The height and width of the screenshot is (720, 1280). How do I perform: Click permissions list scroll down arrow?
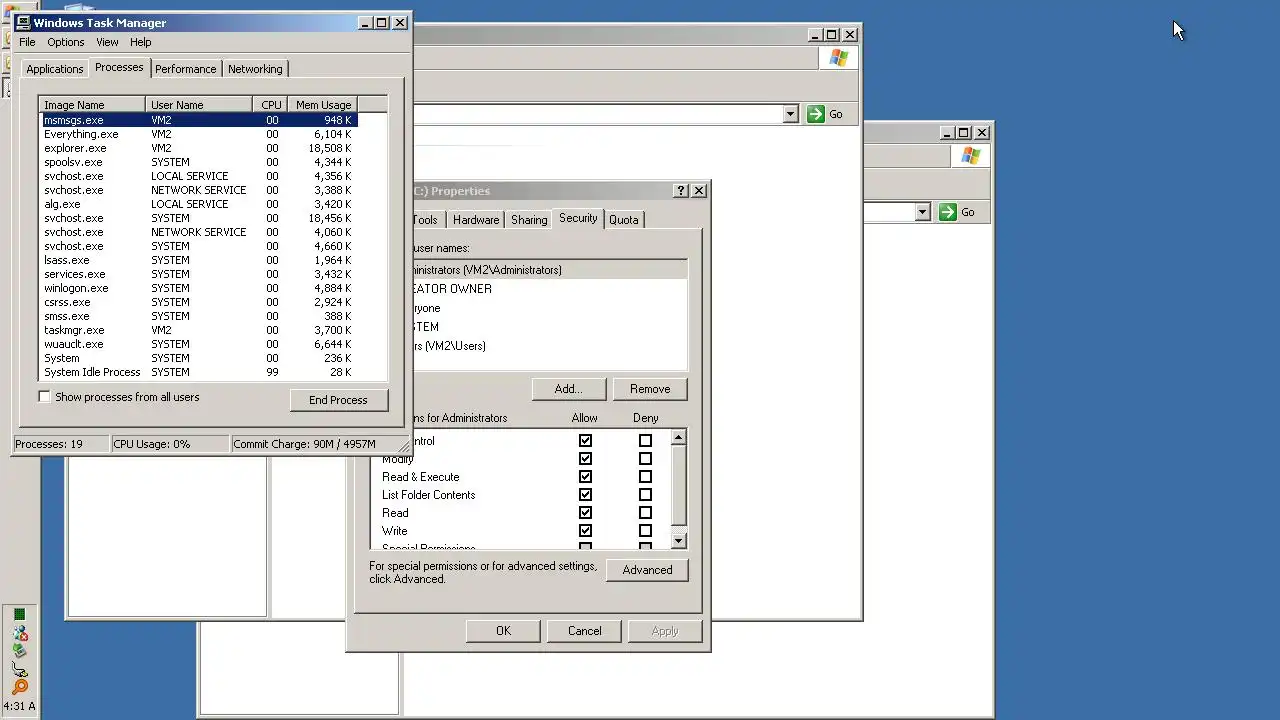[678, 540]
